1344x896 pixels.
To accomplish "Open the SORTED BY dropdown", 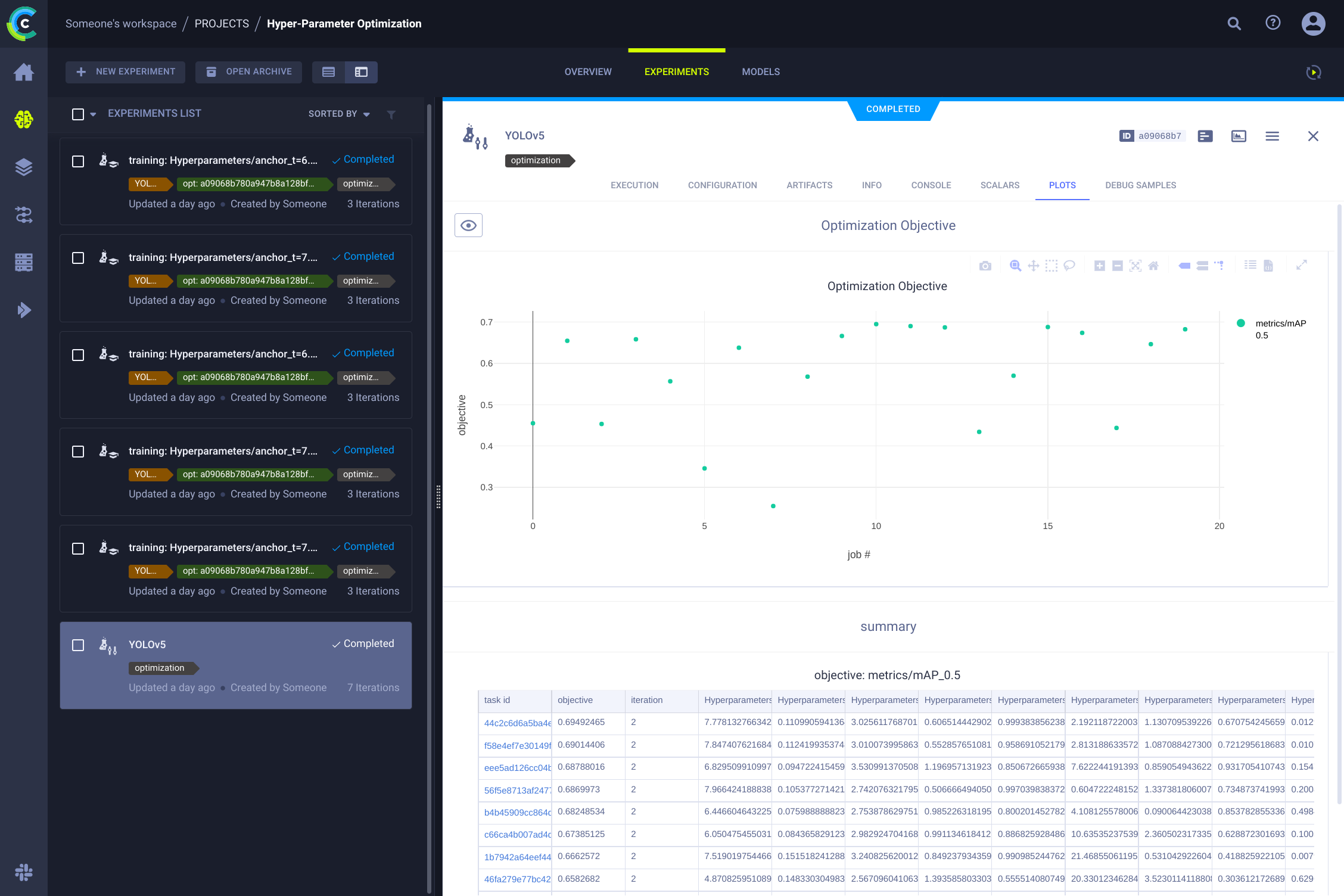I will pos(338,114).
